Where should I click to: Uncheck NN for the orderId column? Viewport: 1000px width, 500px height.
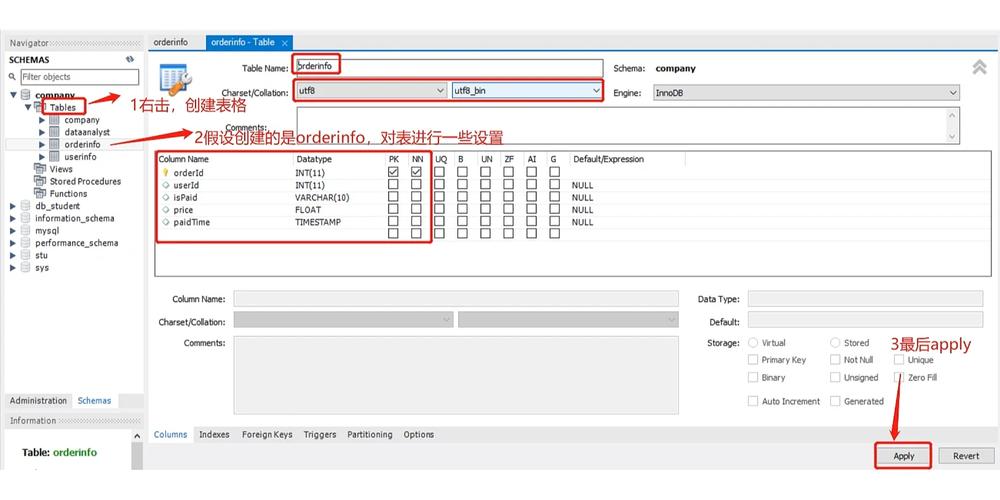[x=416, y=172]
